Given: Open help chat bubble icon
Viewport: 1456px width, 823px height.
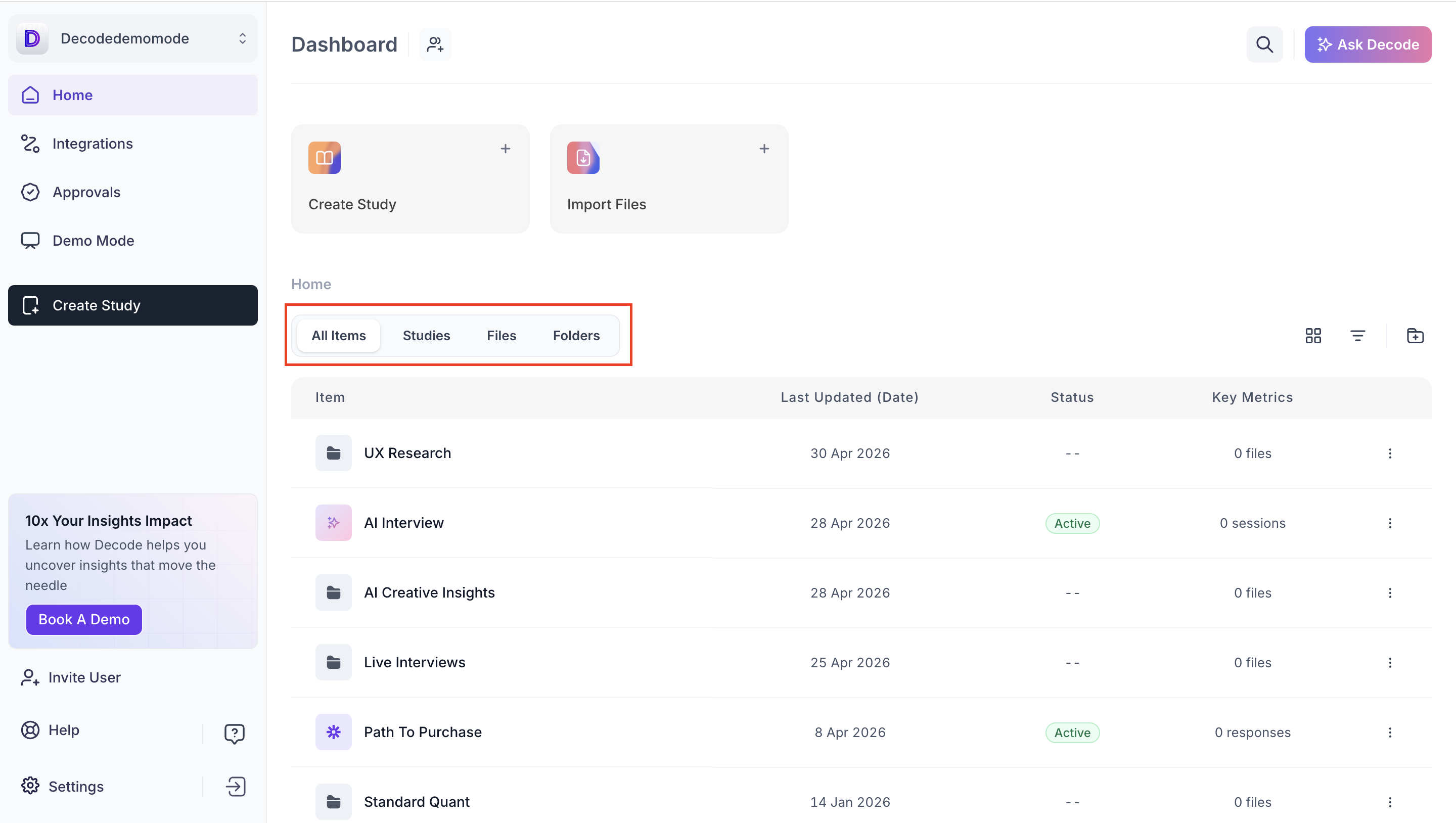Looking at the screenshot, I should coord(234,733).
